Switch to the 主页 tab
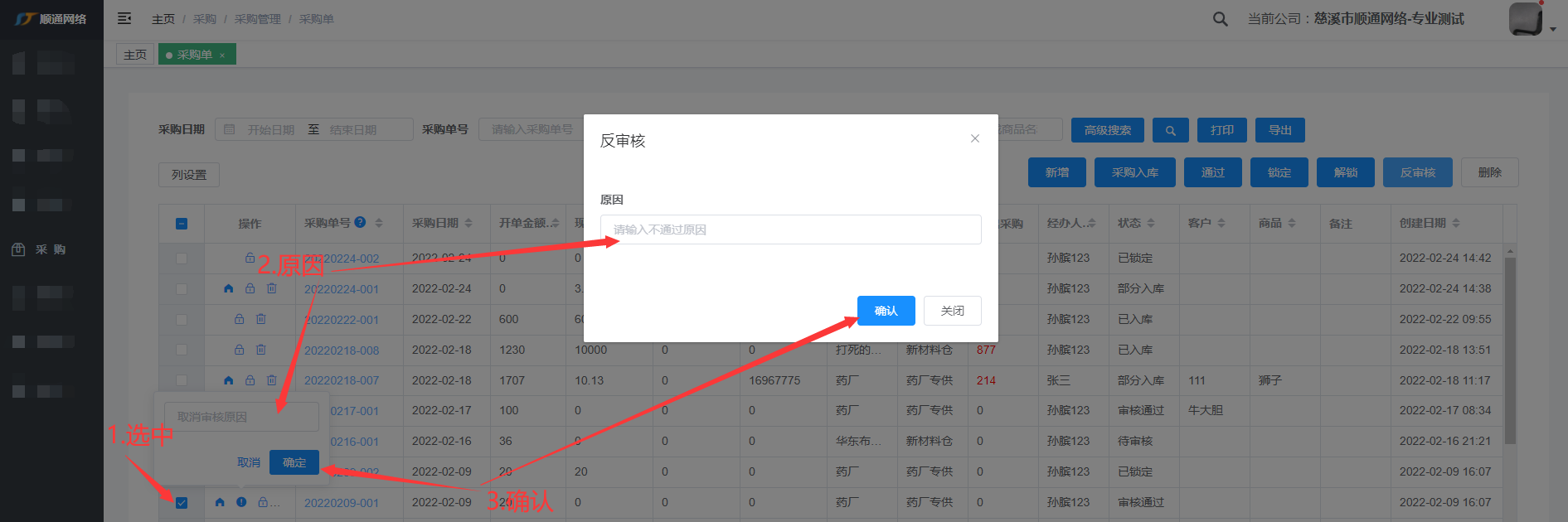The height and width of the screenshot is (522, 1568). pyautogui.click(x=135, y=55)
